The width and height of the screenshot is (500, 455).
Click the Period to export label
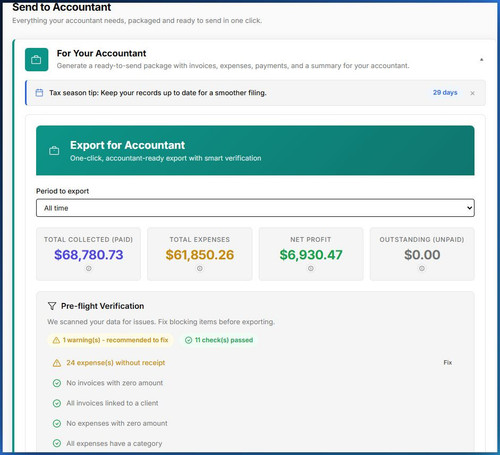(62, 191)
